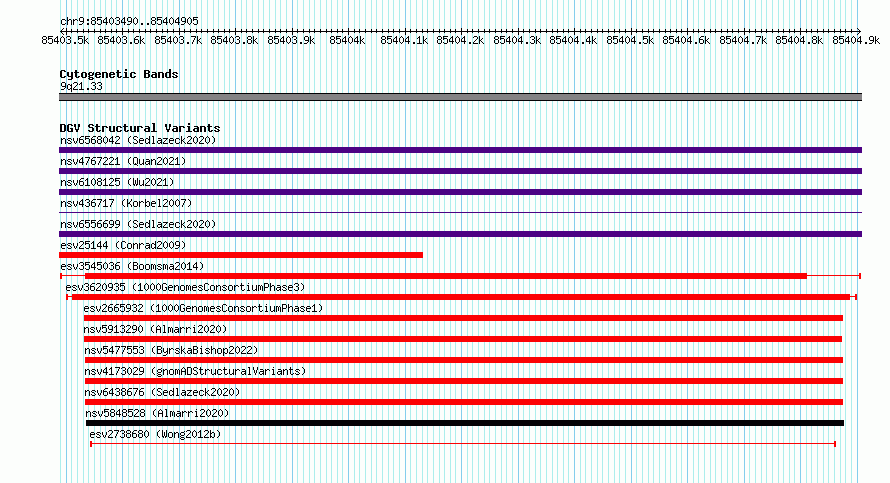
Task: Open nsv6556699 (Sedlazeck2020) variant label
Action: [x=138, y=224]
